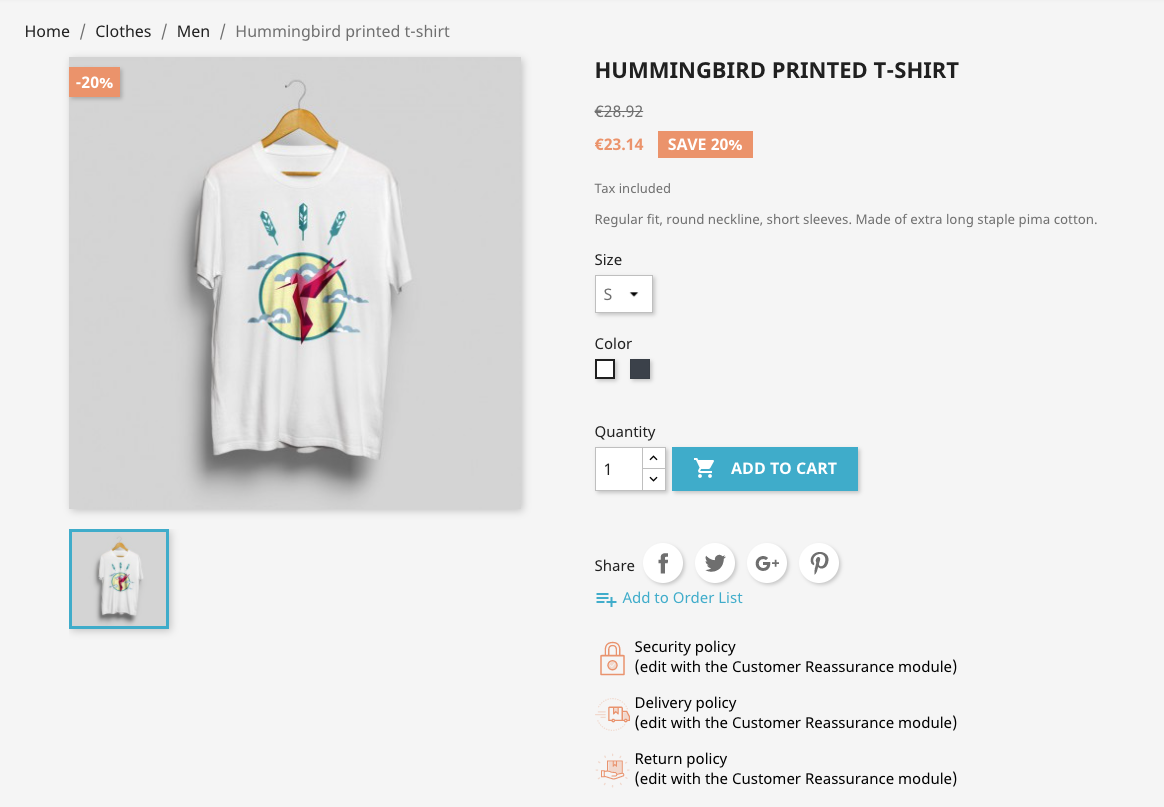Image resolution: width=1164 pixels, height=807 pixels.
Task: Click the list-plus icon beside Add to Order List
Action: (x=606, y=598)
